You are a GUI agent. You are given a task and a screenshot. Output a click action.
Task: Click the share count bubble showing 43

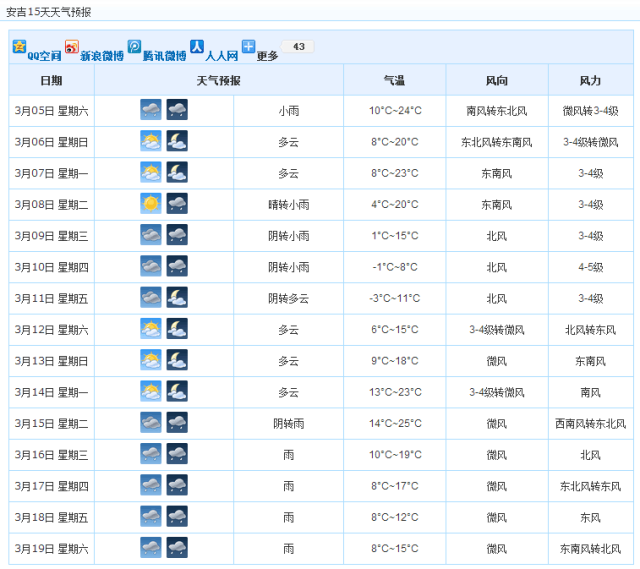pos(298,47)
